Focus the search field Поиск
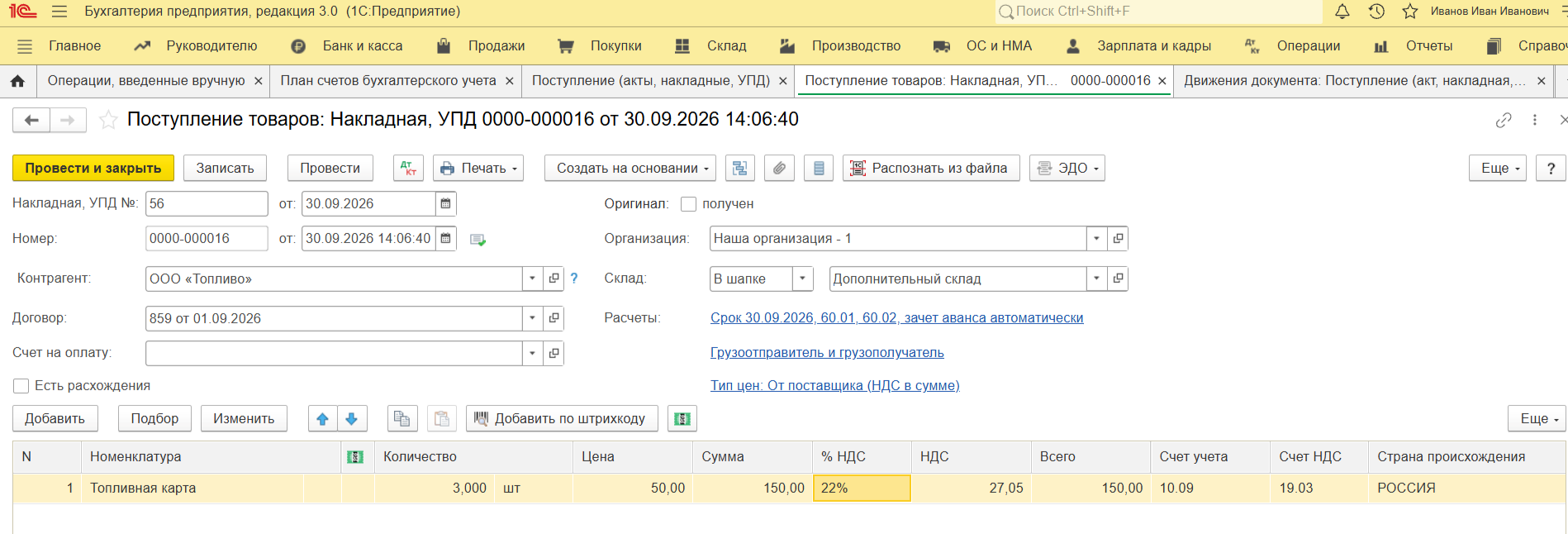Viewport: 1568px width, 534px height. (1159, 12)
